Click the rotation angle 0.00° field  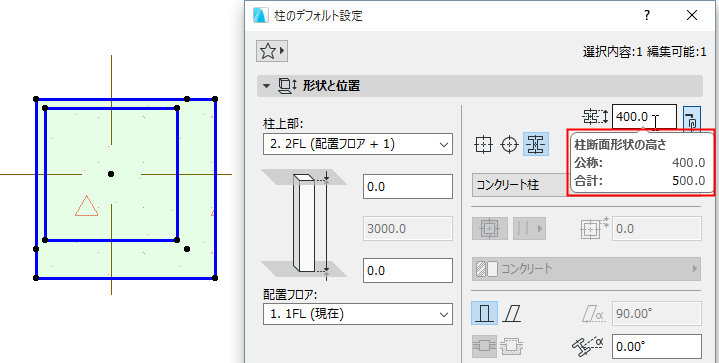(x=657, y=346)
